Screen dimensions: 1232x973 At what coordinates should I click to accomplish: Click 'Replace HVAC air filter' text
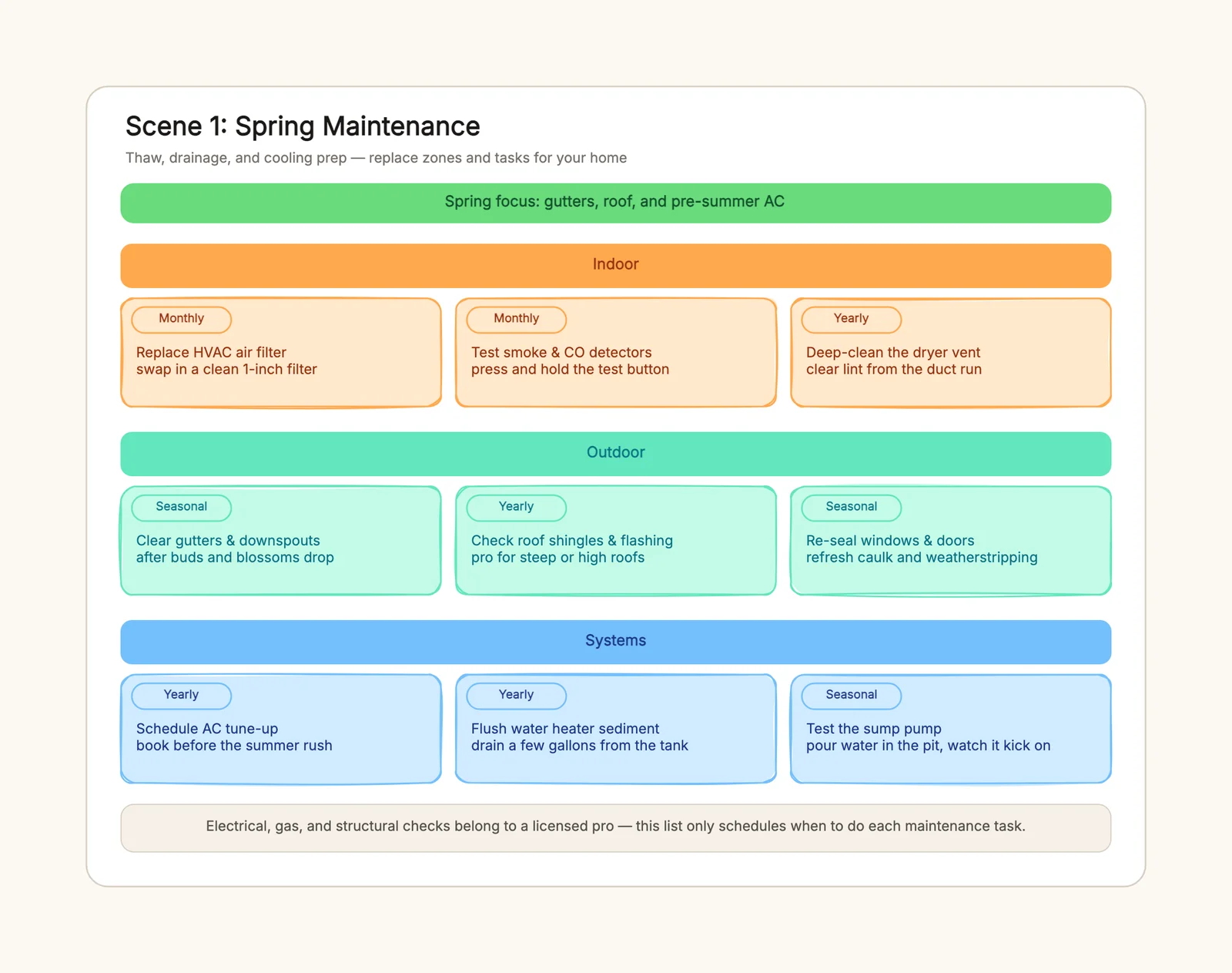[211, 352]
